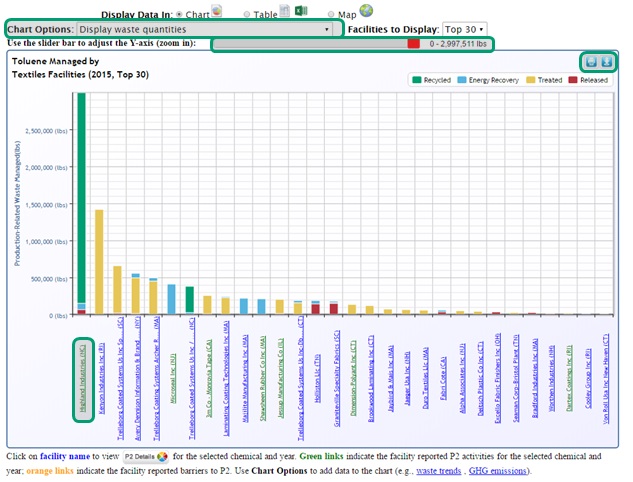
Task: Click the print chart icon button
Action: [x=592, y=62]
